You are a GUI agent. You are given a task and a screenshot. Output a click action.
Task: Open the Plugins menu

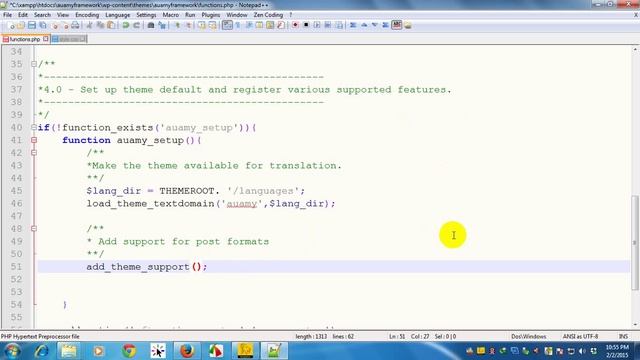tap(211, 15)
